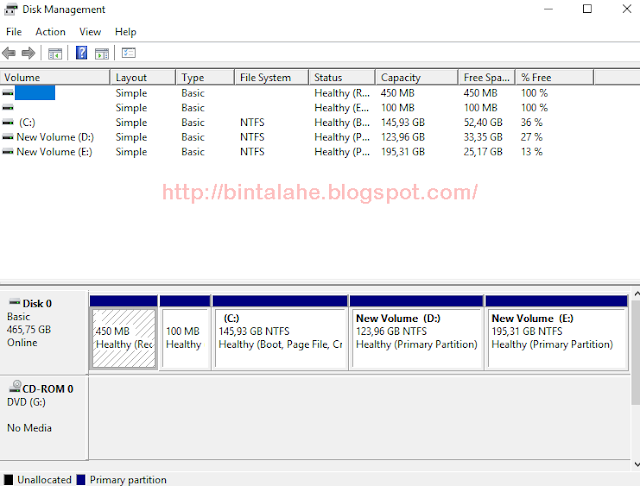Screen dimensions: 640x486
Task: Select the (C:) 145,93 GB partition block
Action: (280, 338)
